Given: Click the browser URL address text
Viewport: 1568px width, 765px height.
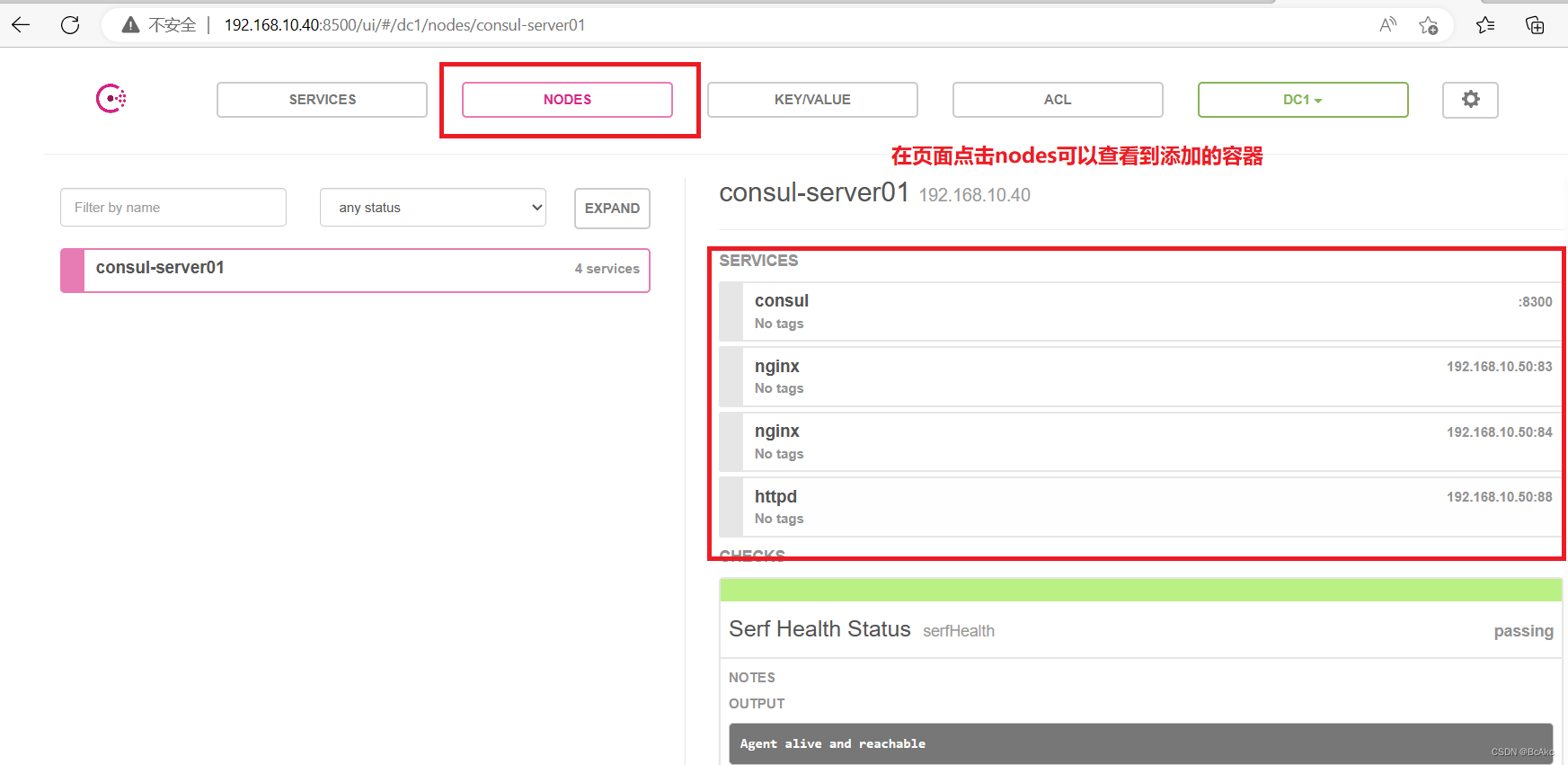Looking at the screenshot, I should pos(404,25).
